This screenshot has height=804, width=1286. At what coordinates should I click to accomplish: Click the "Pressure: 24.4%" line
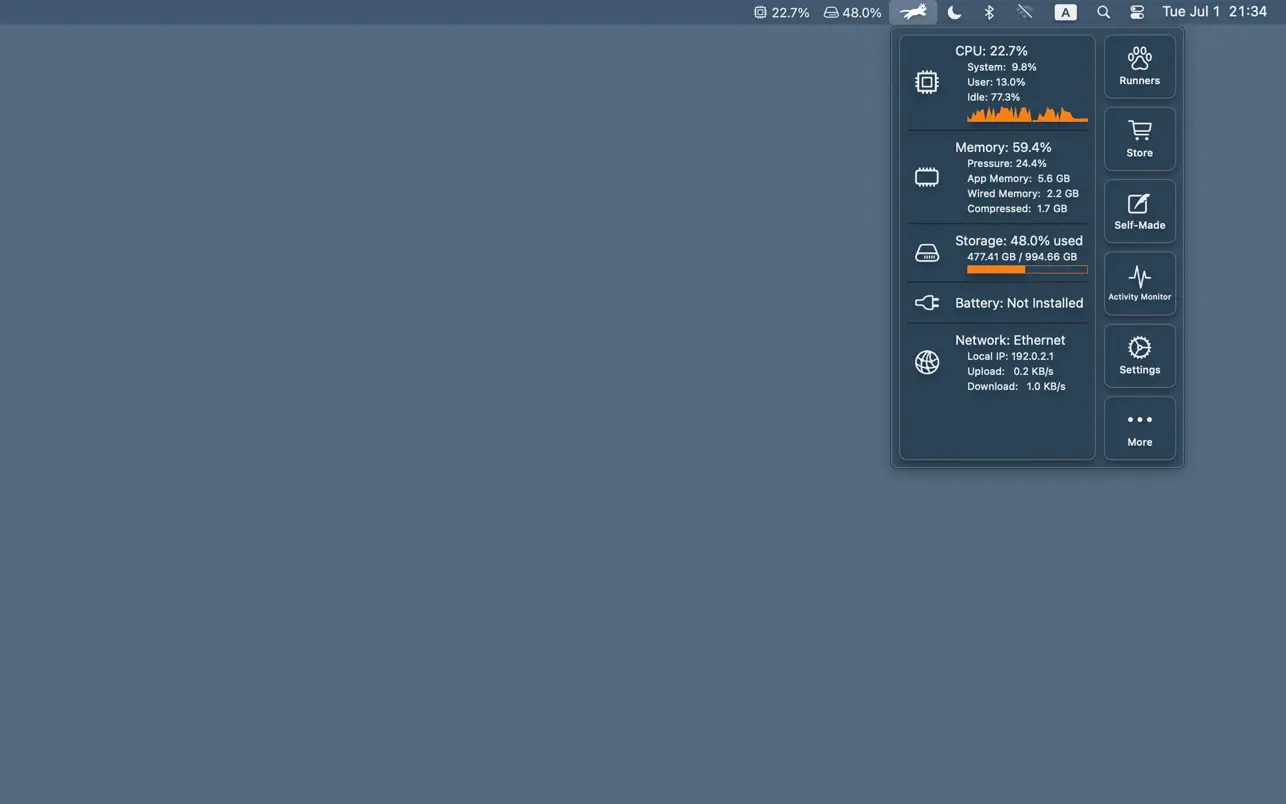[x=1007, y=163]
